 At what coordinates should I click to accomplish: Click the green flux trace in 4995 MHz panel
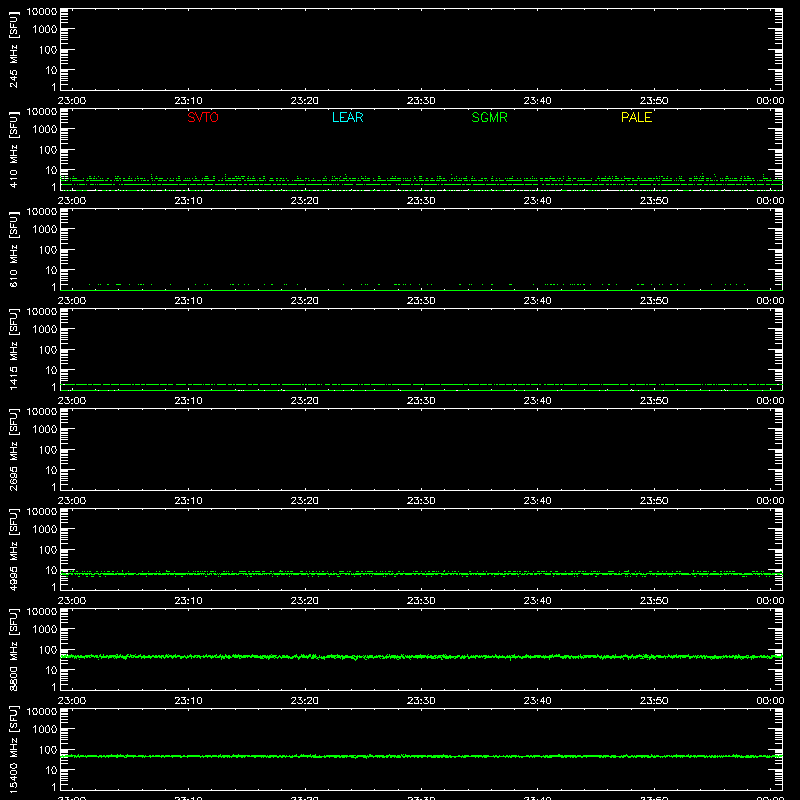pyautogui.click(x=421, y=574)
